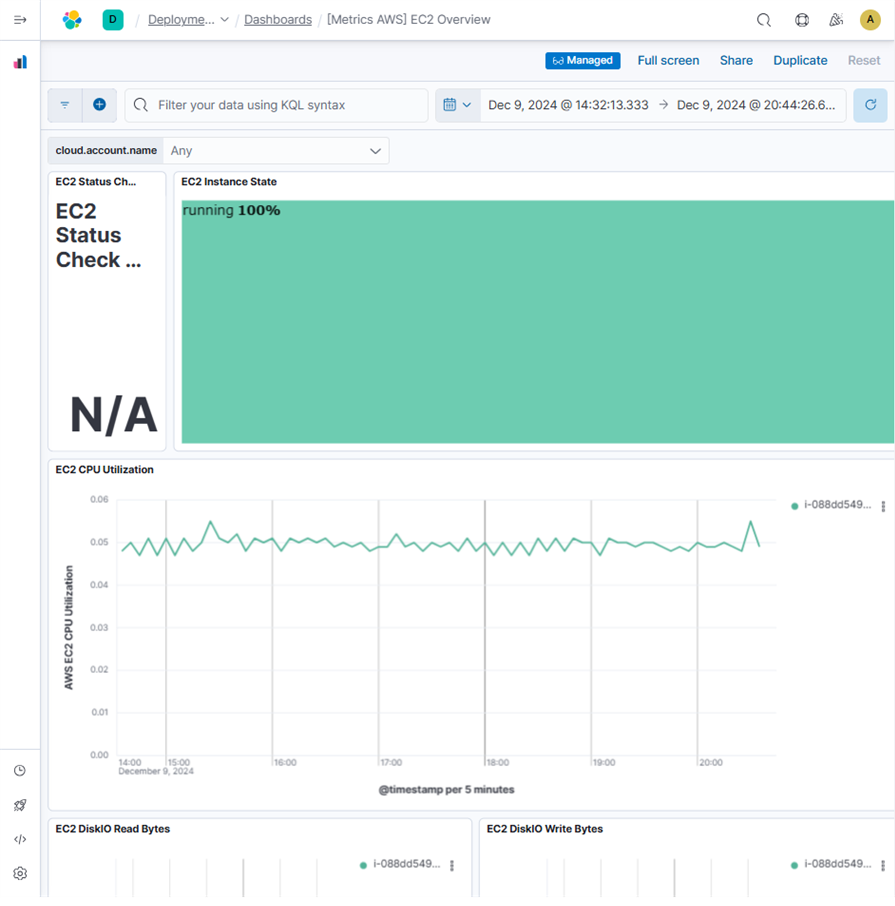Image resolution: width=895 pixels, height=906 pixels.
Task: Open the newsfeed celebration icon
Action: (x=836, y=20)
